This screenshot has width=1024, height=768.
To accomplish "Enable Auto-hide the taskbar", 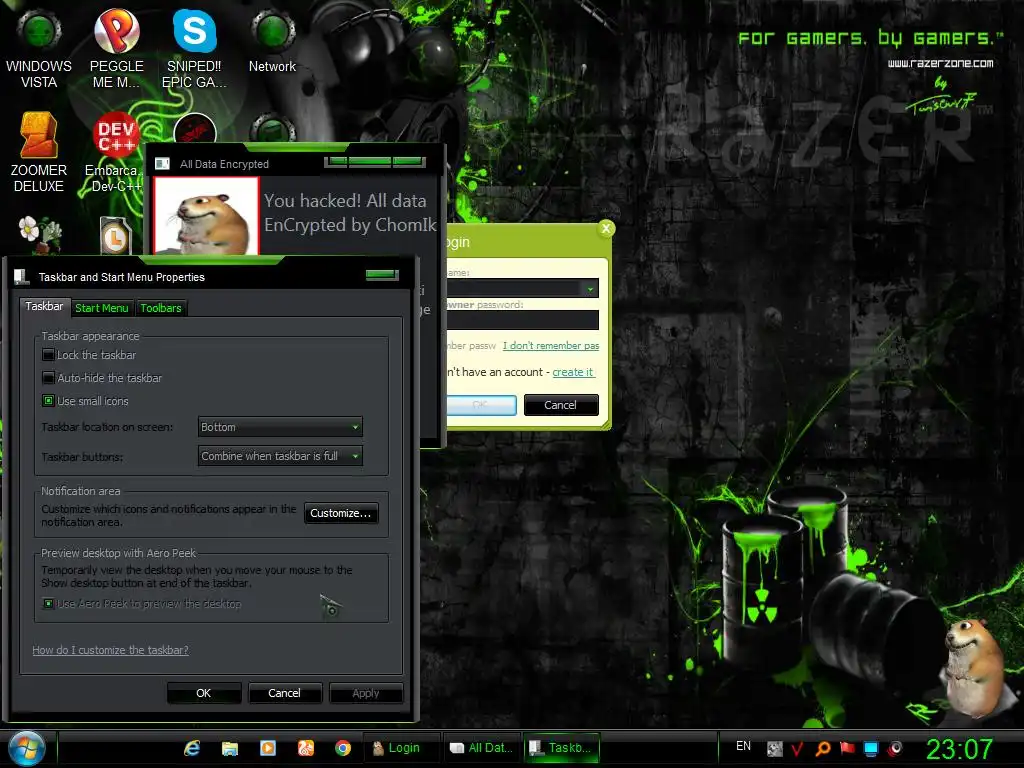I will click(48, 378).
